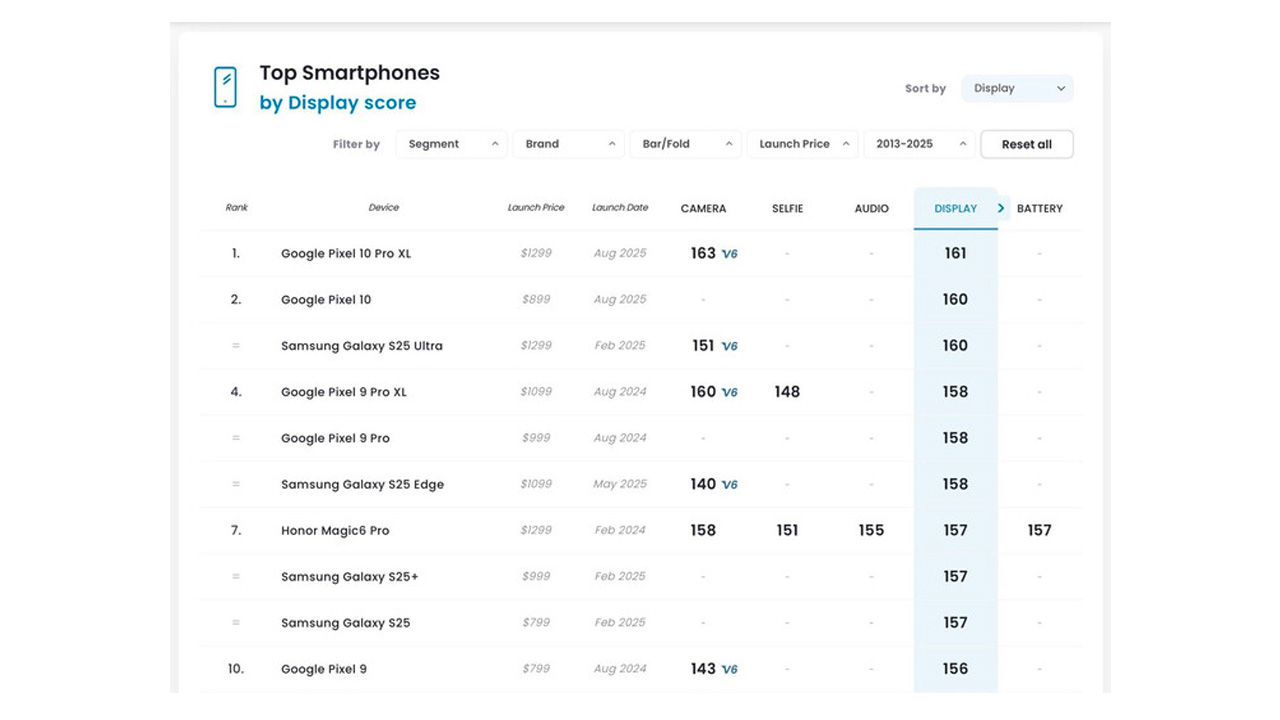1280x720 pixels.
Task: Switch to the BATTERY score column
Action: [x=1040, y=208]
